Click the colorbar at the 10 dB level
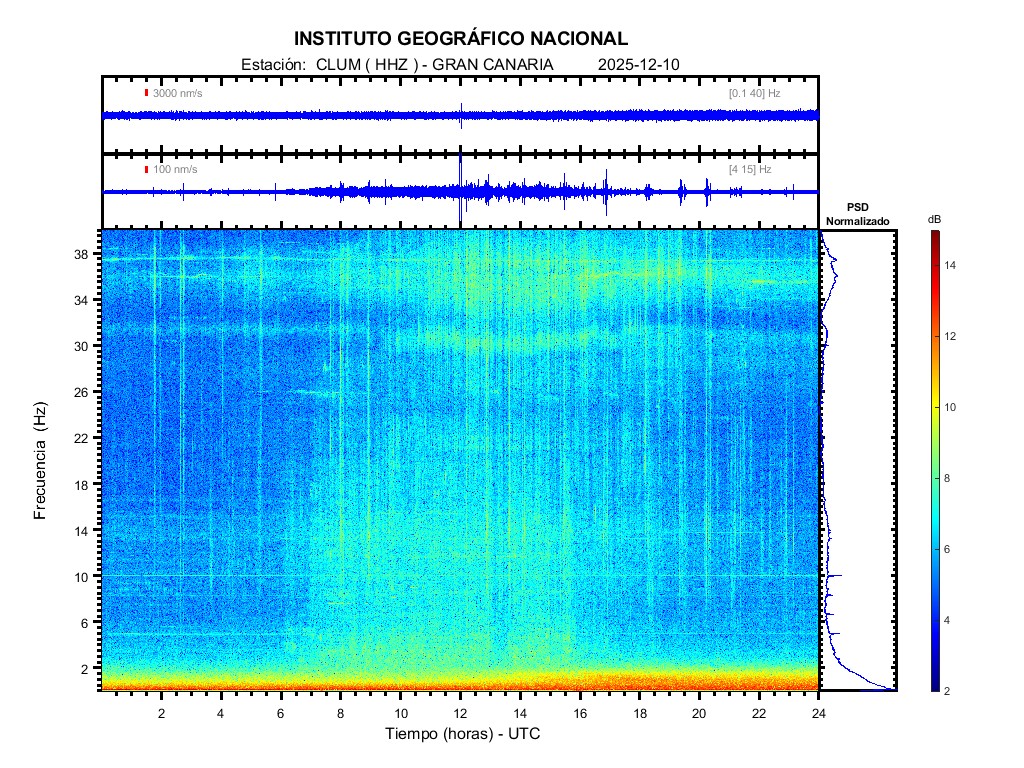 (934, 407)
